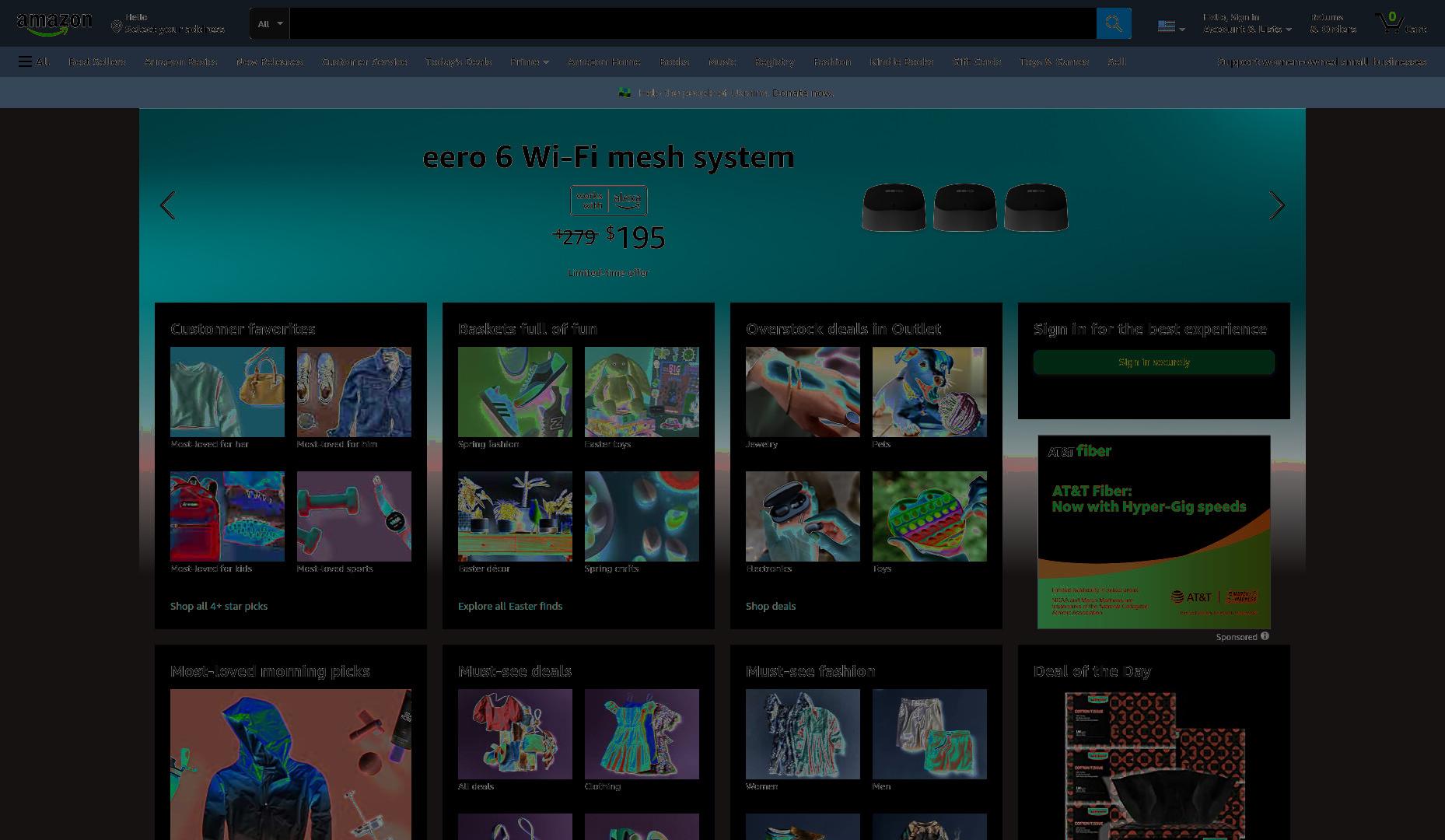
Task: Expand the Prime menu dropdown
Action: (530, 61)
